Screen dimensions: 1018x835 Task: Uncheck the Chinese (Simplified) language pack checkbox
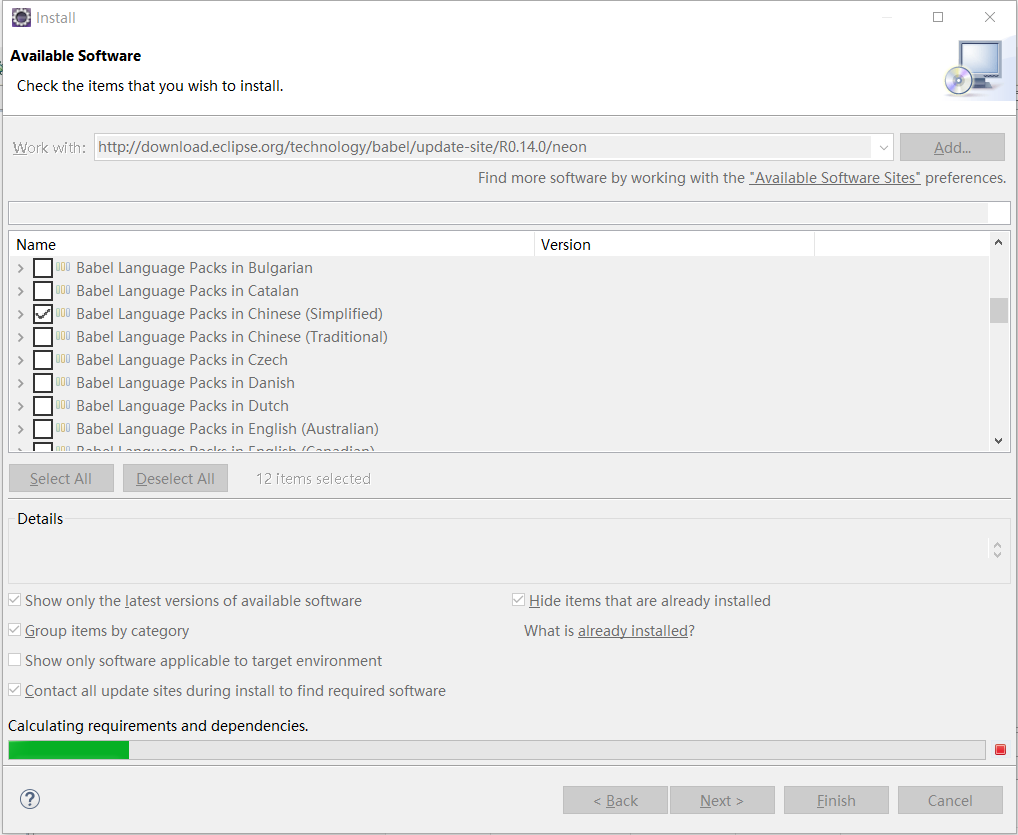point(43,314)
